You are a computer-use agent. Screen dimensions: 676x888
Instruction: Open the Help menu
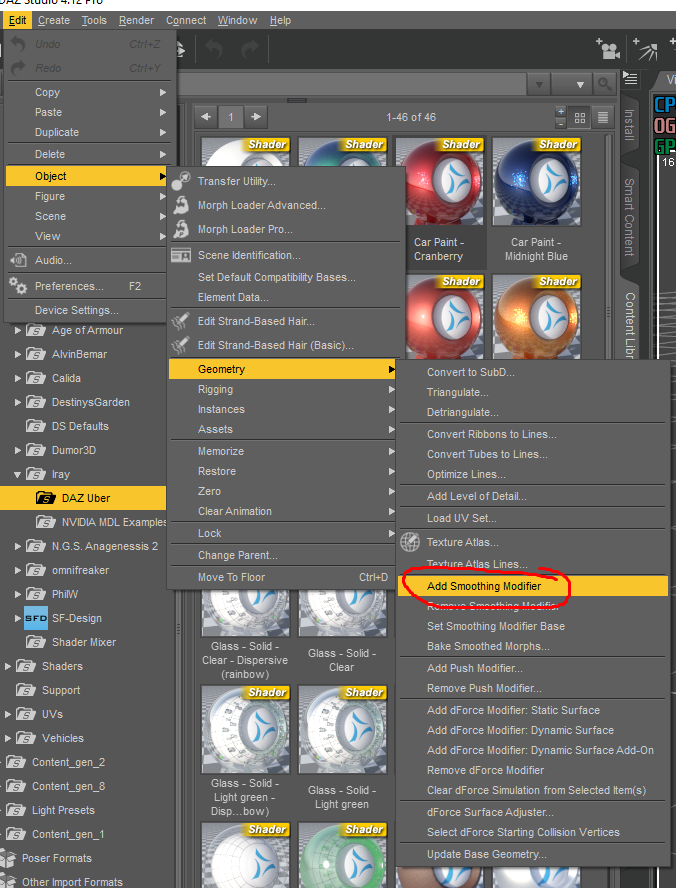pyautogui.click(x=280, y=20)
